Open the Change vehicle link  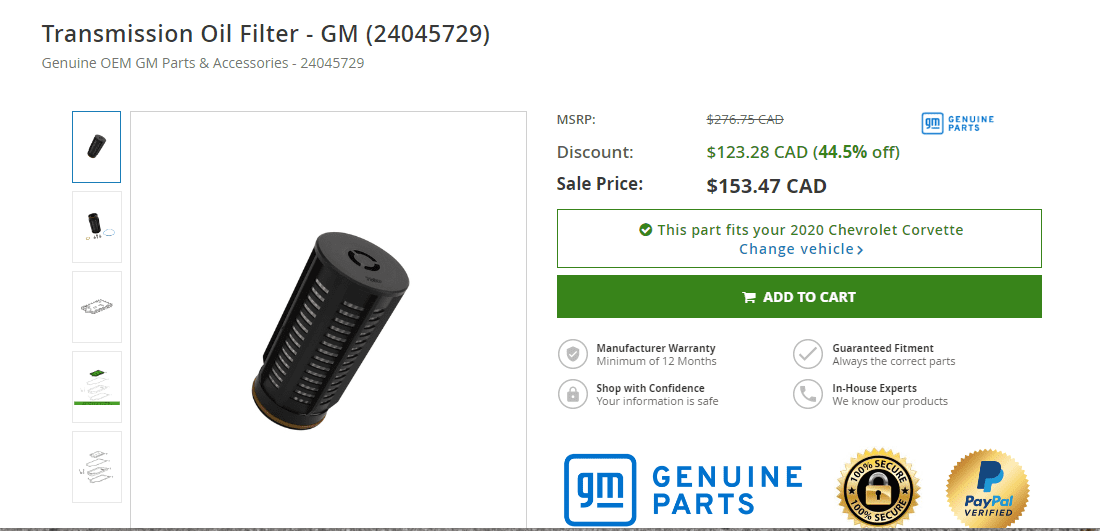(796, 249)
